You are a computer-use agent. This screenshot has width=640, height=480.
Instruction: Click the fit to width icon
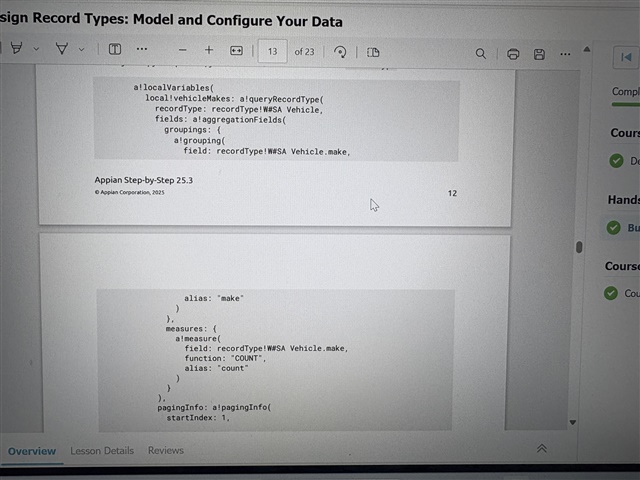[236, 51]
